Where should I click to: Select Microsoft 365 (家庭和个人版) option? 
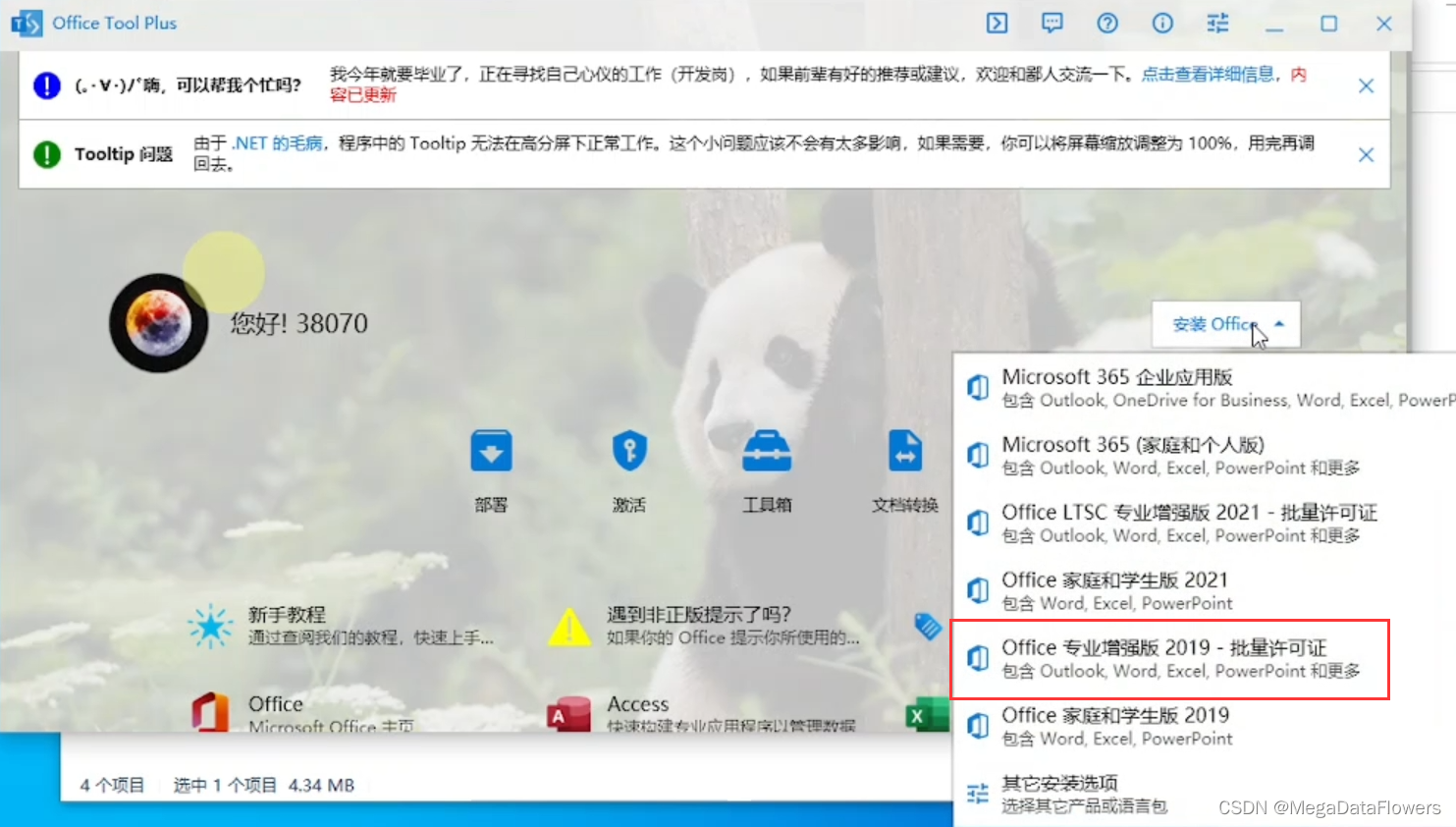[1205, 456]
